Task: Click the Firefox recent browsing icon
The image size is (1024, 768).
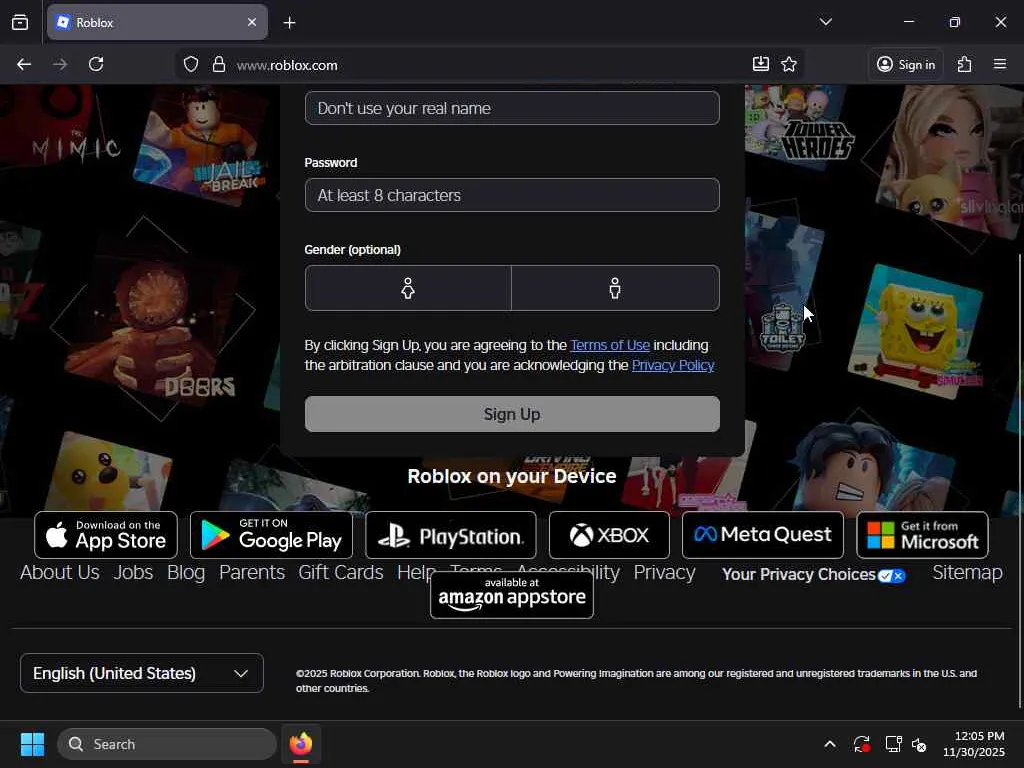Action: (x=20, y=22)
